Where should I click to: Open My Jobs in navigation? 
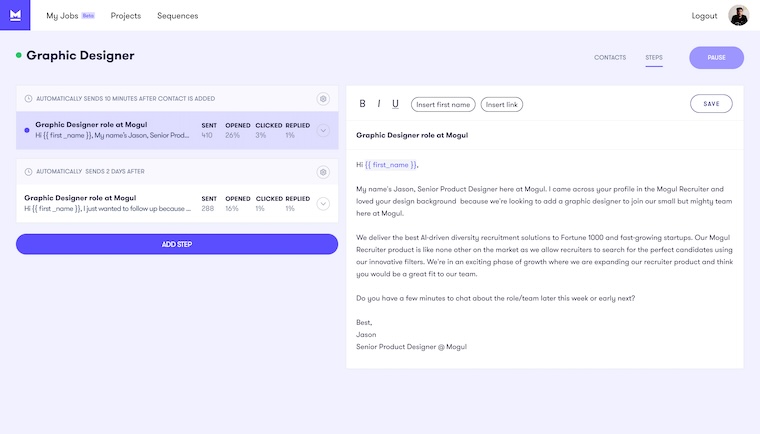(x=62, y=16)
